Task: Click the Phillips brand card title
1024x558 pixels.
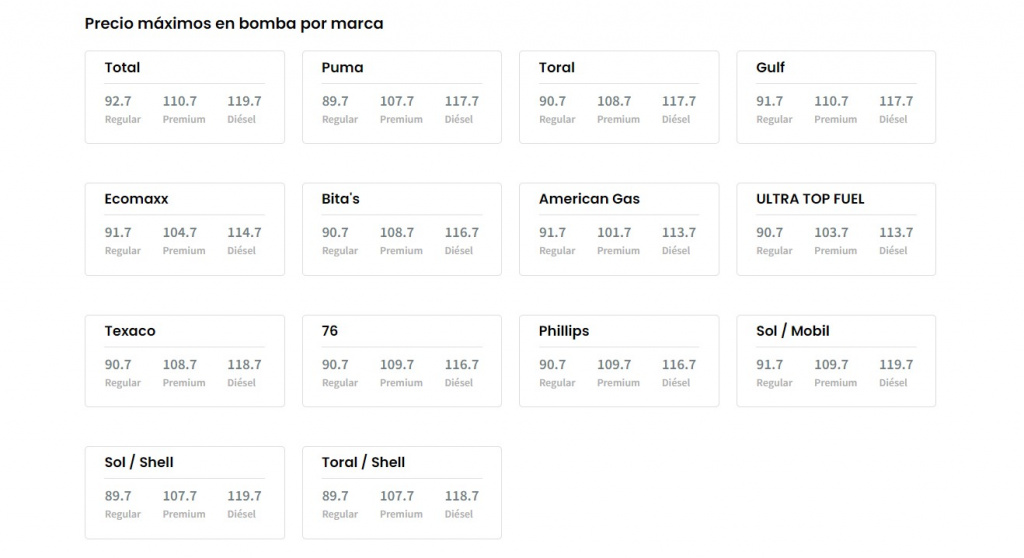Action: tap(564, 331)
